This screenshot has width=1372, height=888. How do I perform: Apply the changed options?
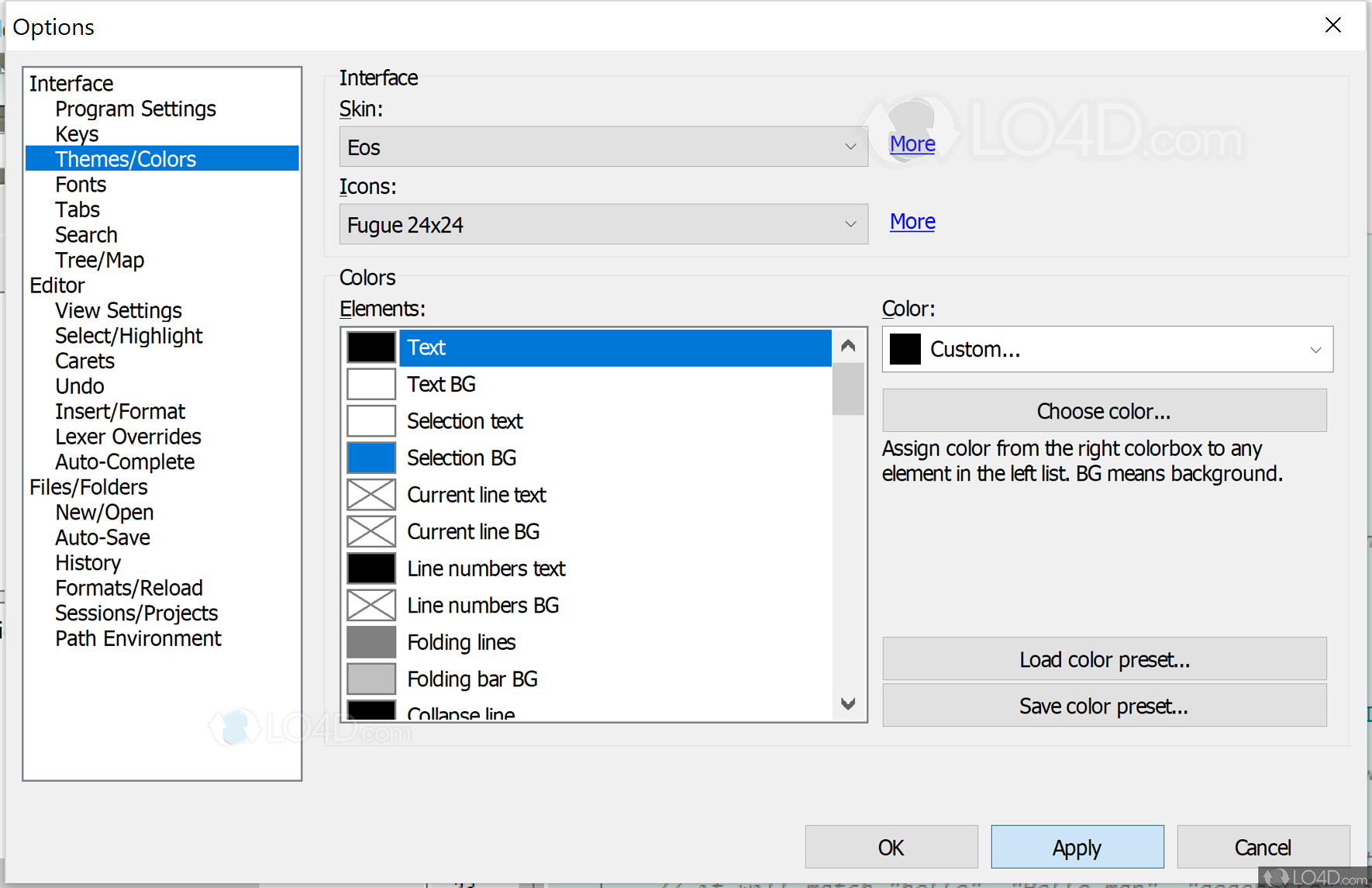pos(1077,848)
